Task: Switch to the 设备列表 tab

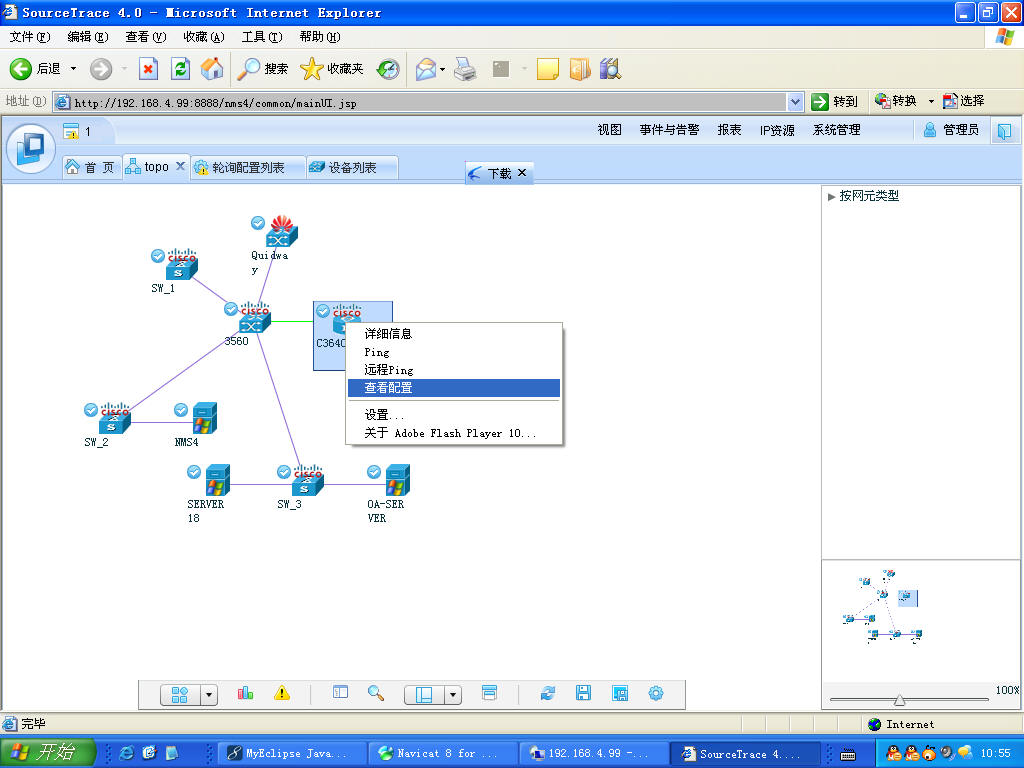Action: [x=351, y=168]
